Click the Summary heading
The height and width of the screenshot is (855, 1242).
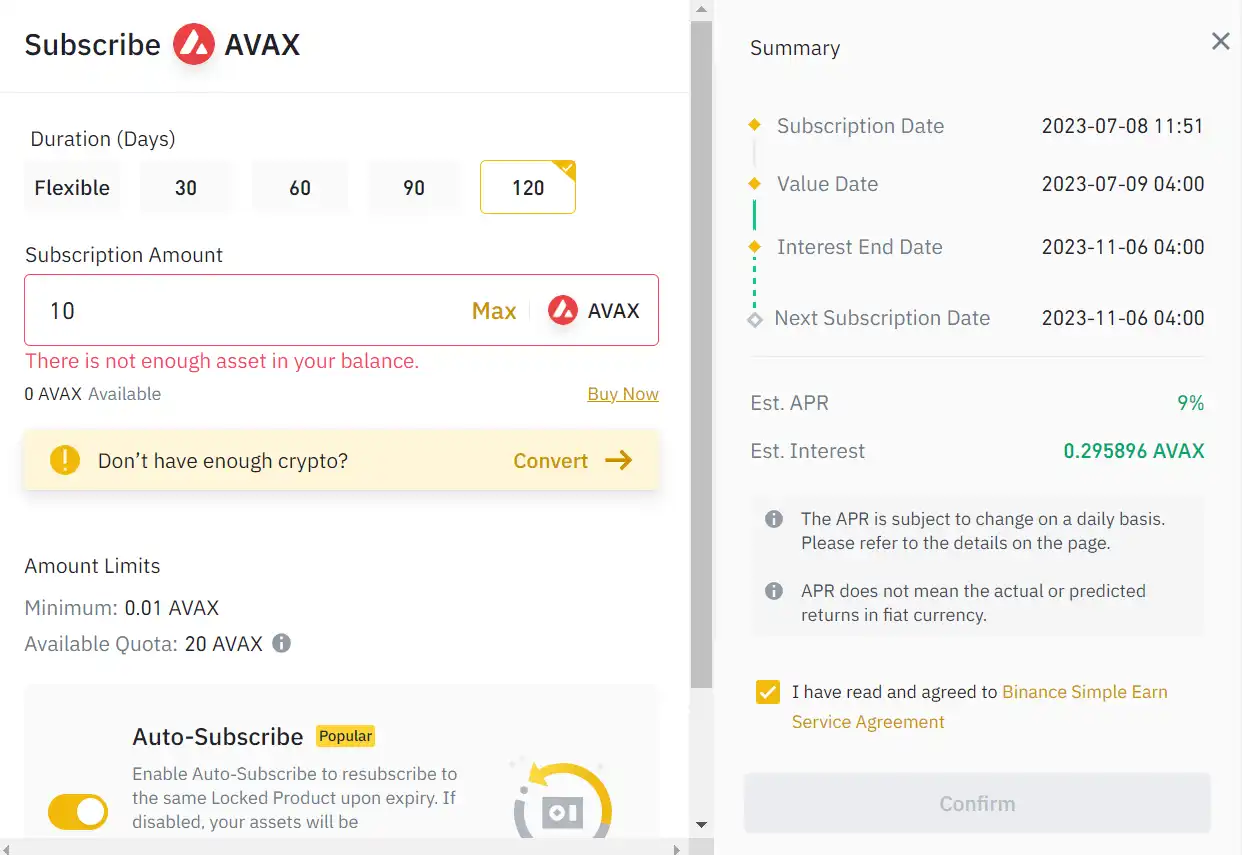(x=795, y=48)
